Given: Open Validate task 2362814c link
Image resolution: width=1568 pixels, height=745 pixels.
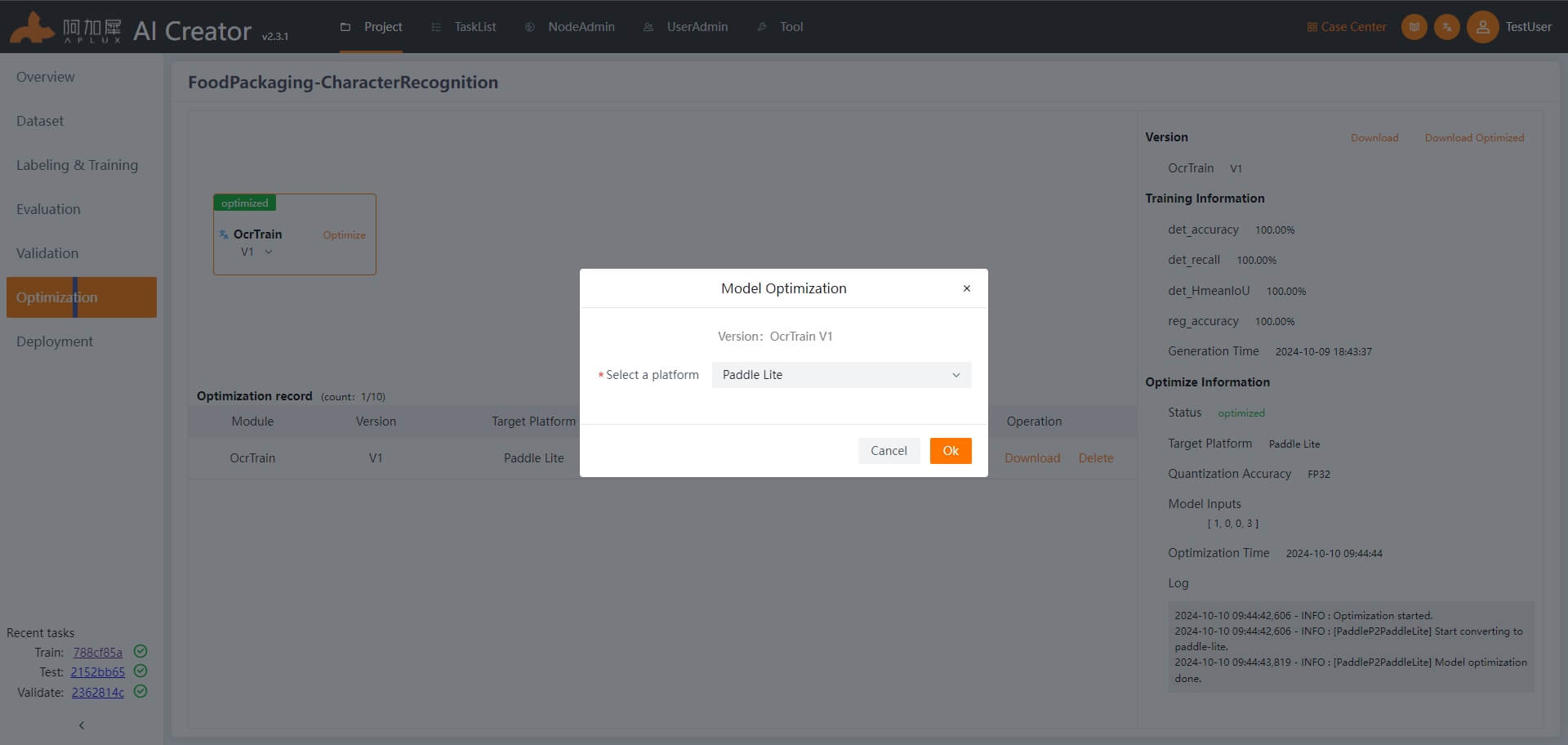Looking at the screenshot, I should click(98, 693).
